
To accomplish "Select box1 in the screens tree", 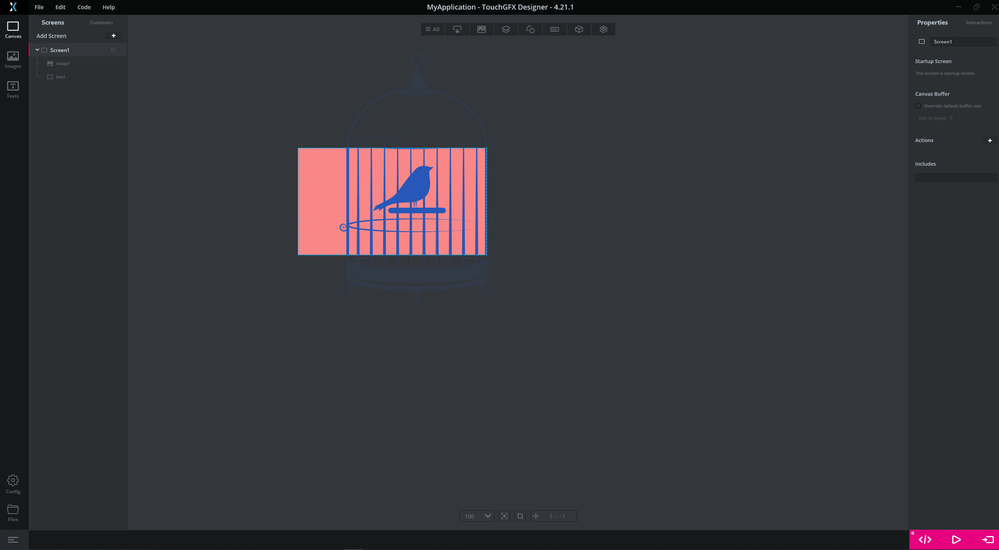I will pos(61,76).
